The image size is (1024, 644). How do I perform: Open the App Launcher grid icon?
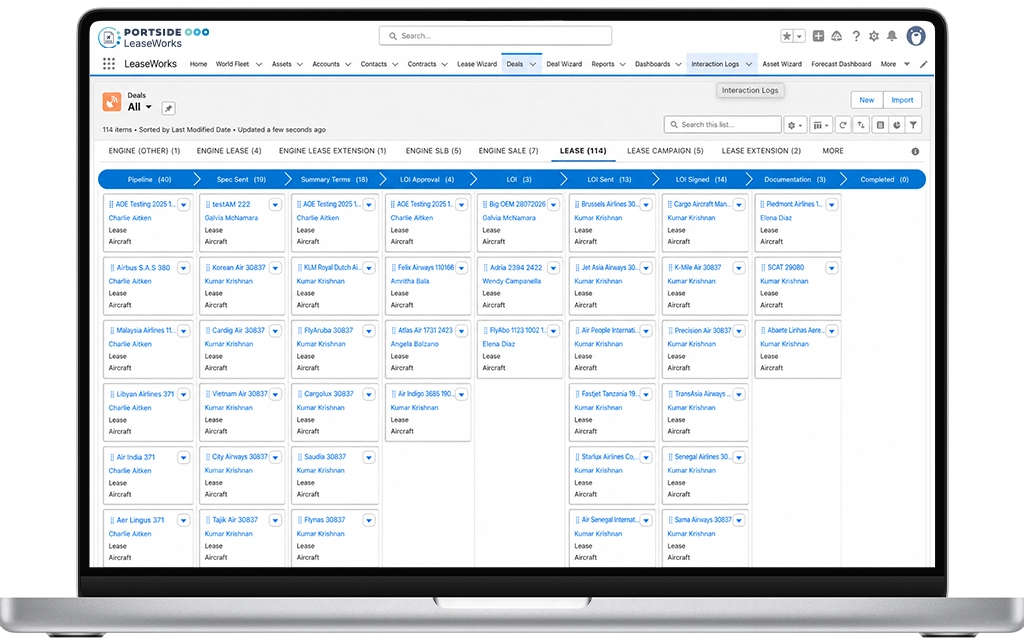[x=109, y=64]
